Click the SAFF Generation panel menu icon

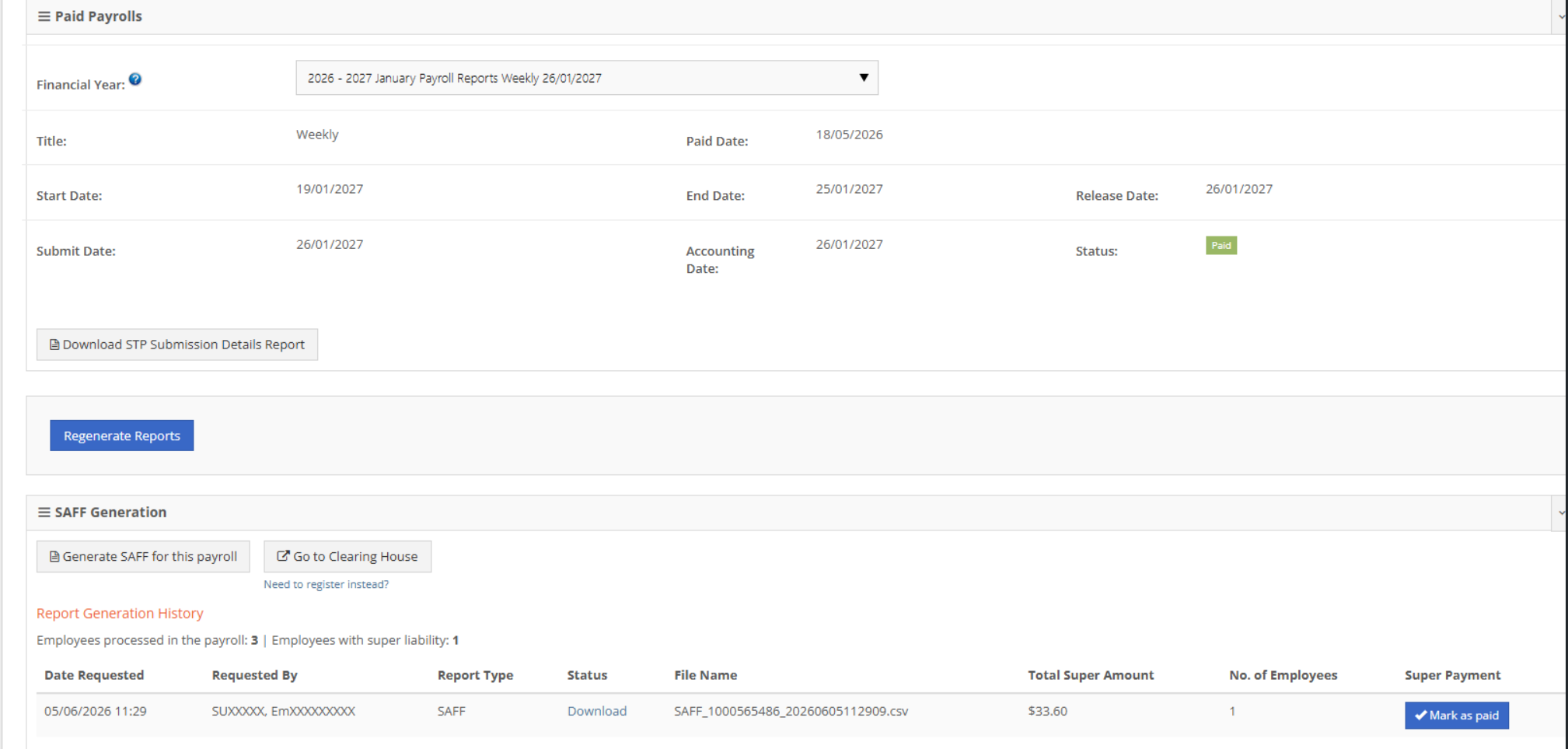44,513
